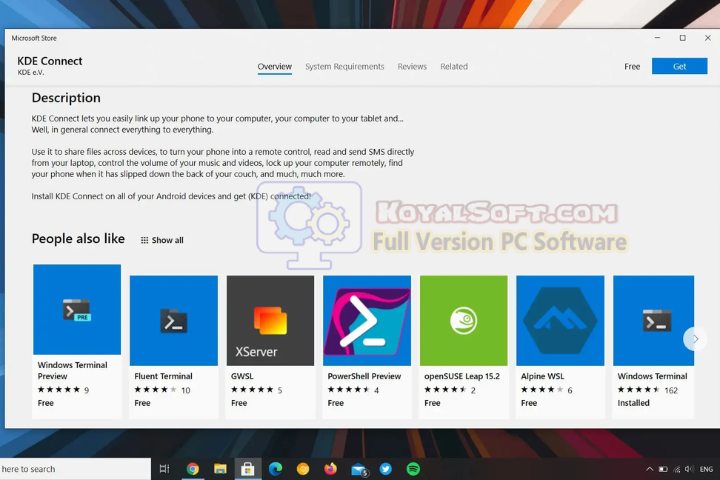Screen dimensions: 720x480
Task: Click the Show all grid icon
Action: (145, 240)
